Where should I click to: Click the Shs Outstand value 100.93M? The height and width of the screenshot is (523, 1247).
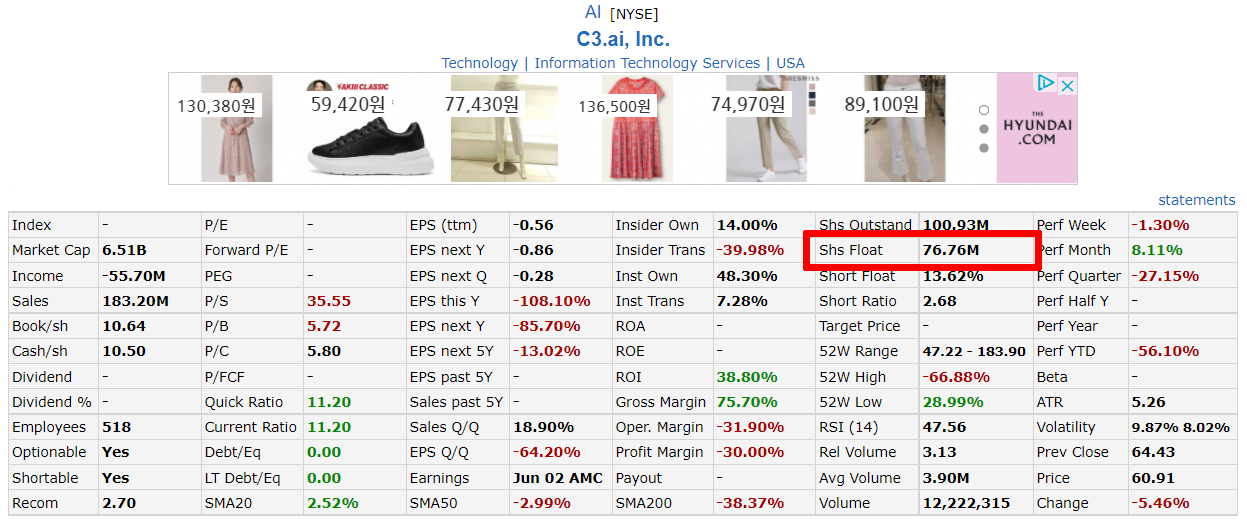956,225
